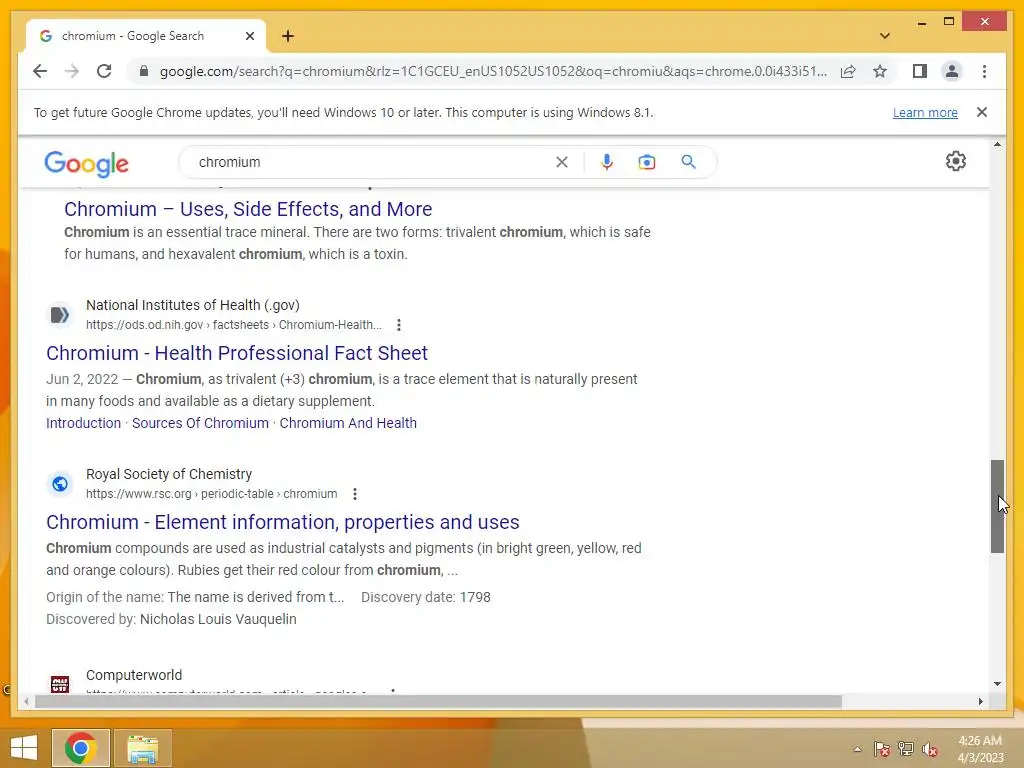The width and height of the screenshot is (1024, 768).
Task: Open the taskbar clock and date
Action: click(980, 749)
